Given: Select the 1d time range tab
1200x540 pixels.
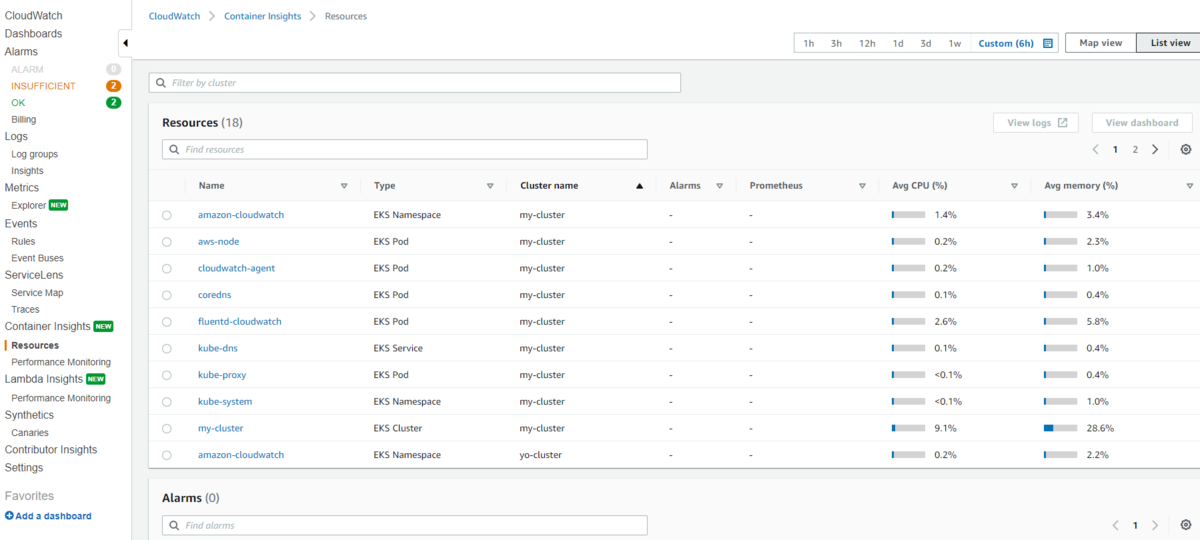Looking at the screenshot, I should point(898,43).
